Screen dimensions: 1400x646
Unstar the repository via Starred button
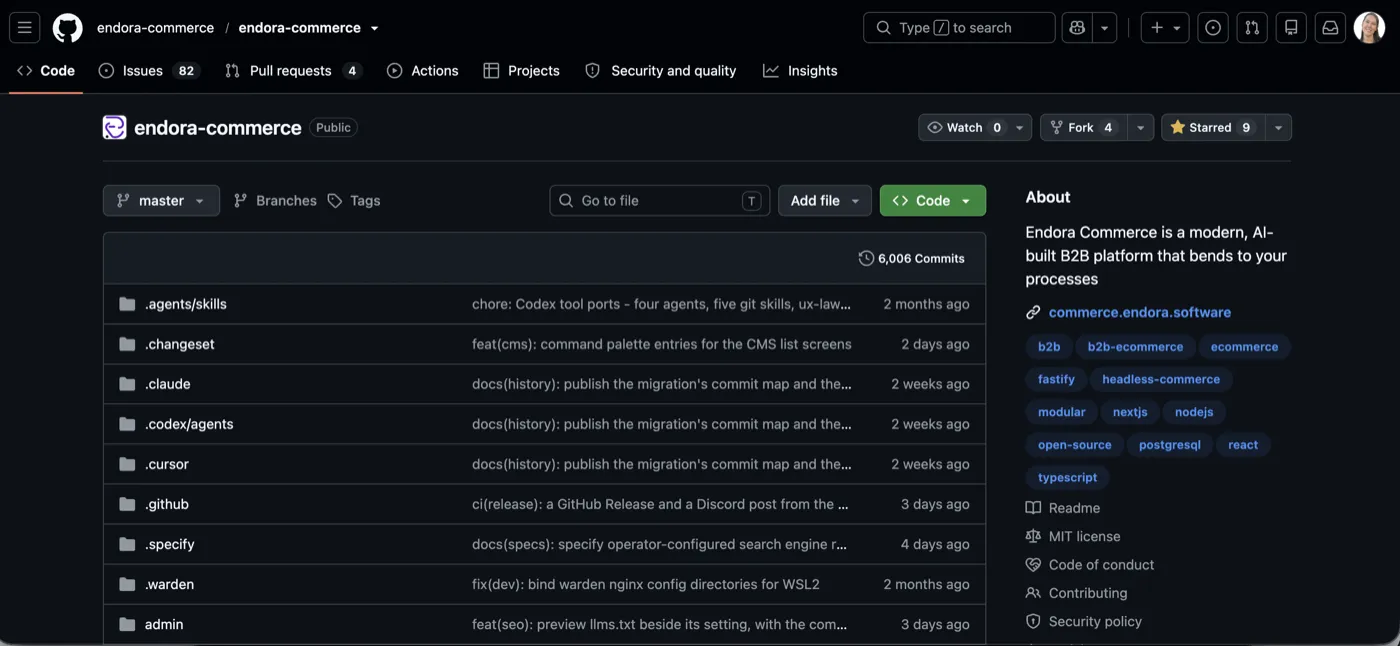1213,127
